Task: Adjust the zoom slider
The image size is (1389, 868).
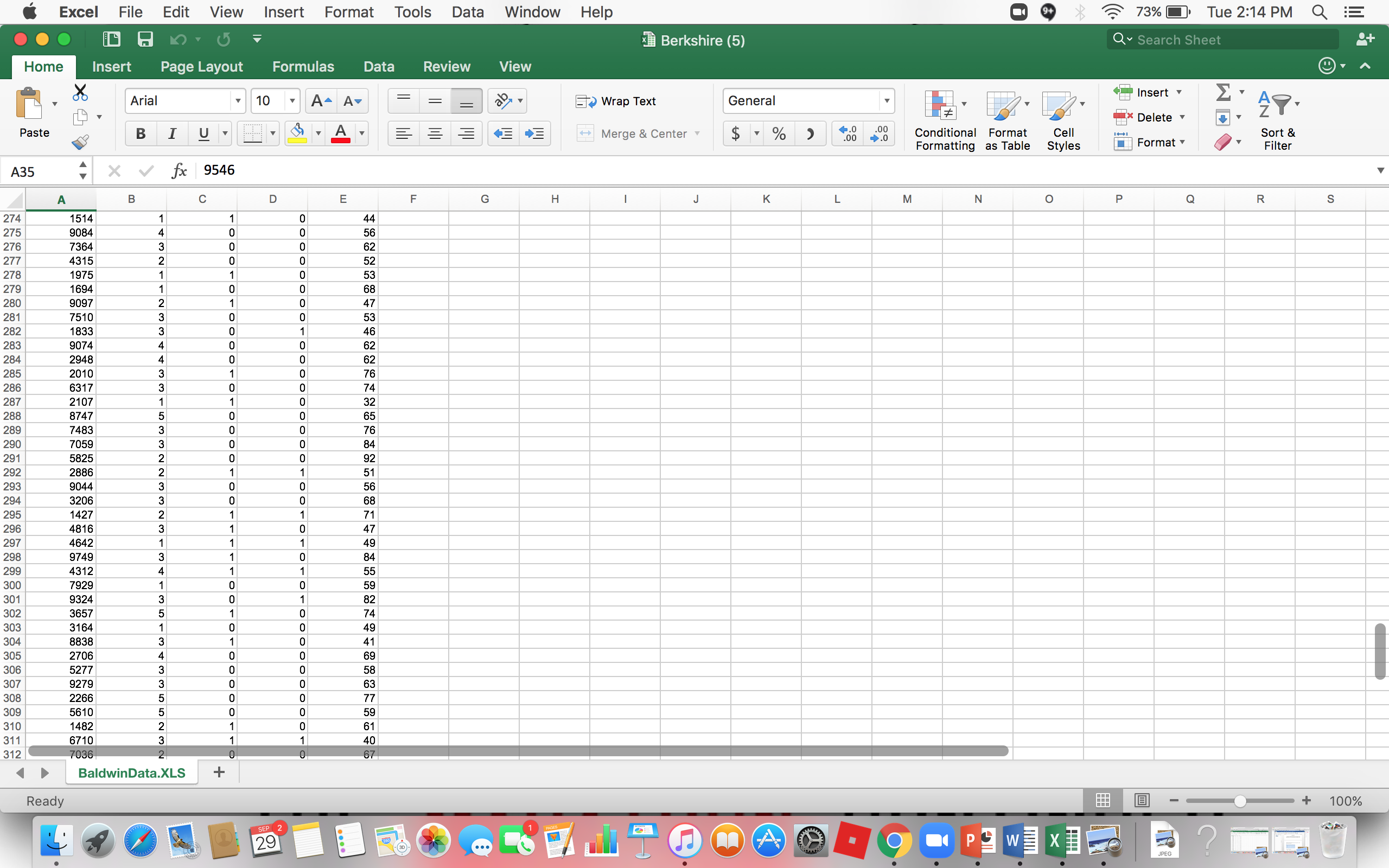Action: click(1239, 800)
